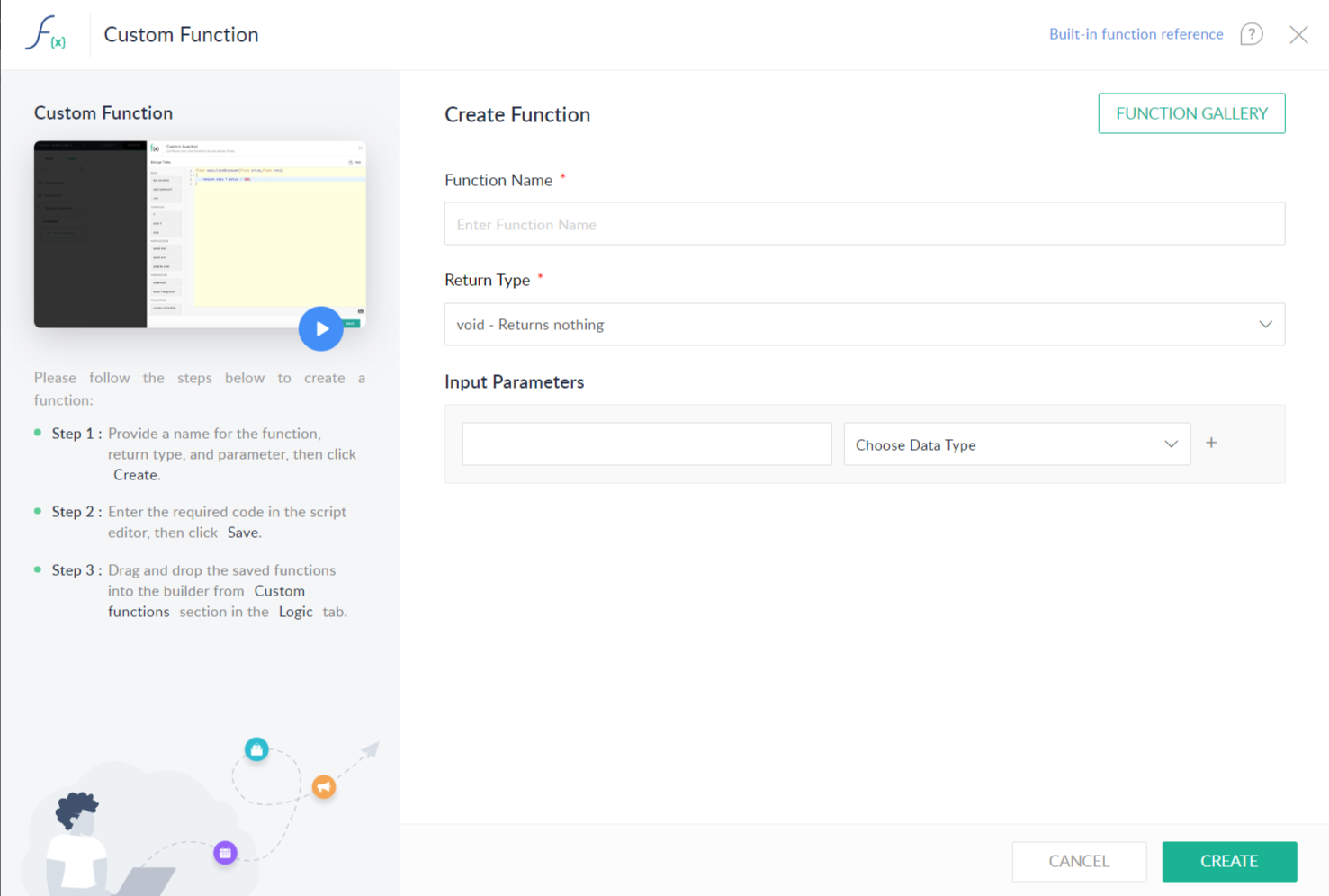Screen dimensions: 1329x896
Task: Open the help question mark icon
Action: pos(1252,34)
